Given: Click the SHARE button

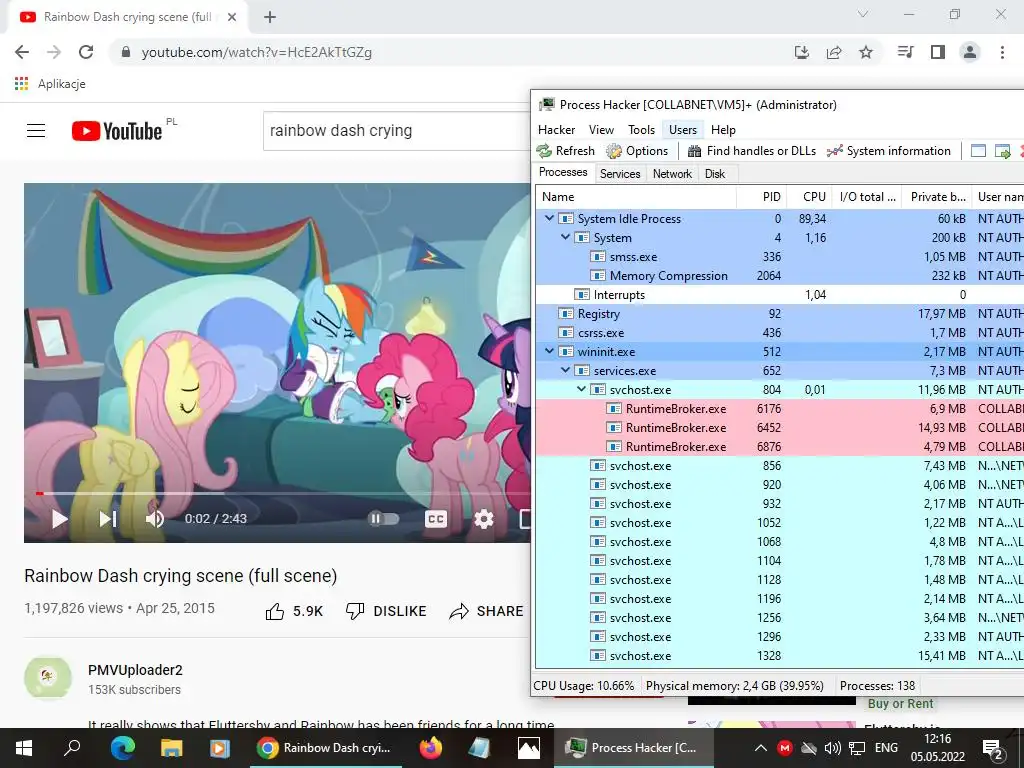Looking at the screenshot, I should click(487, 611).
